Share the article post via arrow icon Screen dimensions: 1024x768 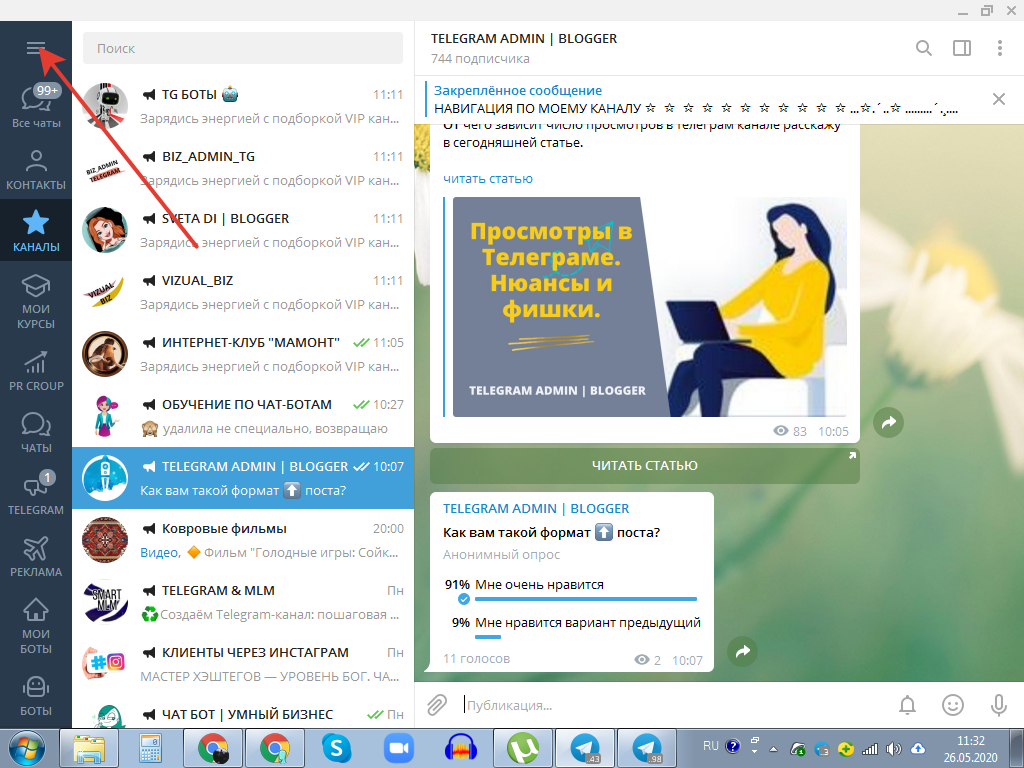887,423
